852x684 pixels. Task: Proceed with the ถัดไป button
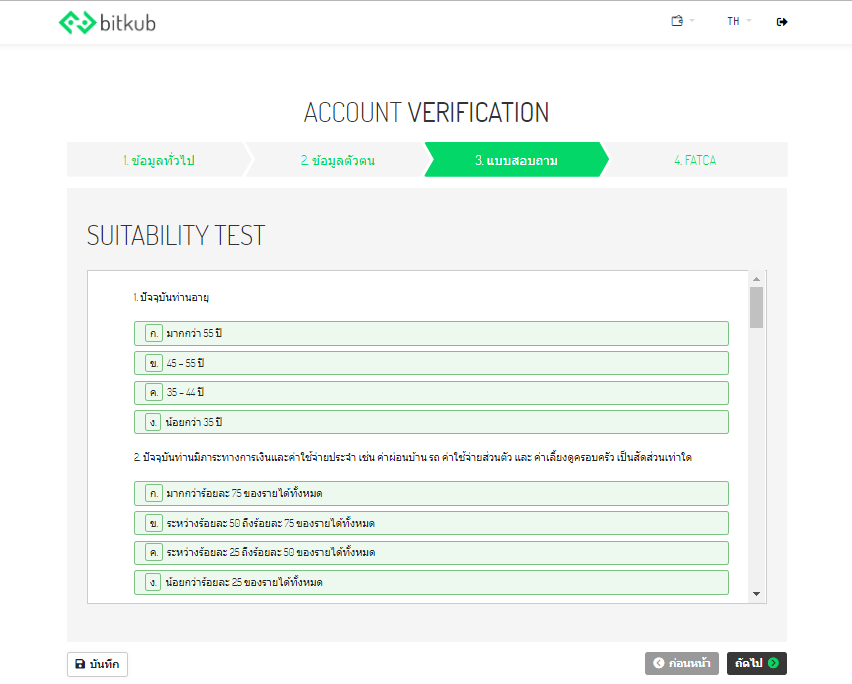coord(756,663)
